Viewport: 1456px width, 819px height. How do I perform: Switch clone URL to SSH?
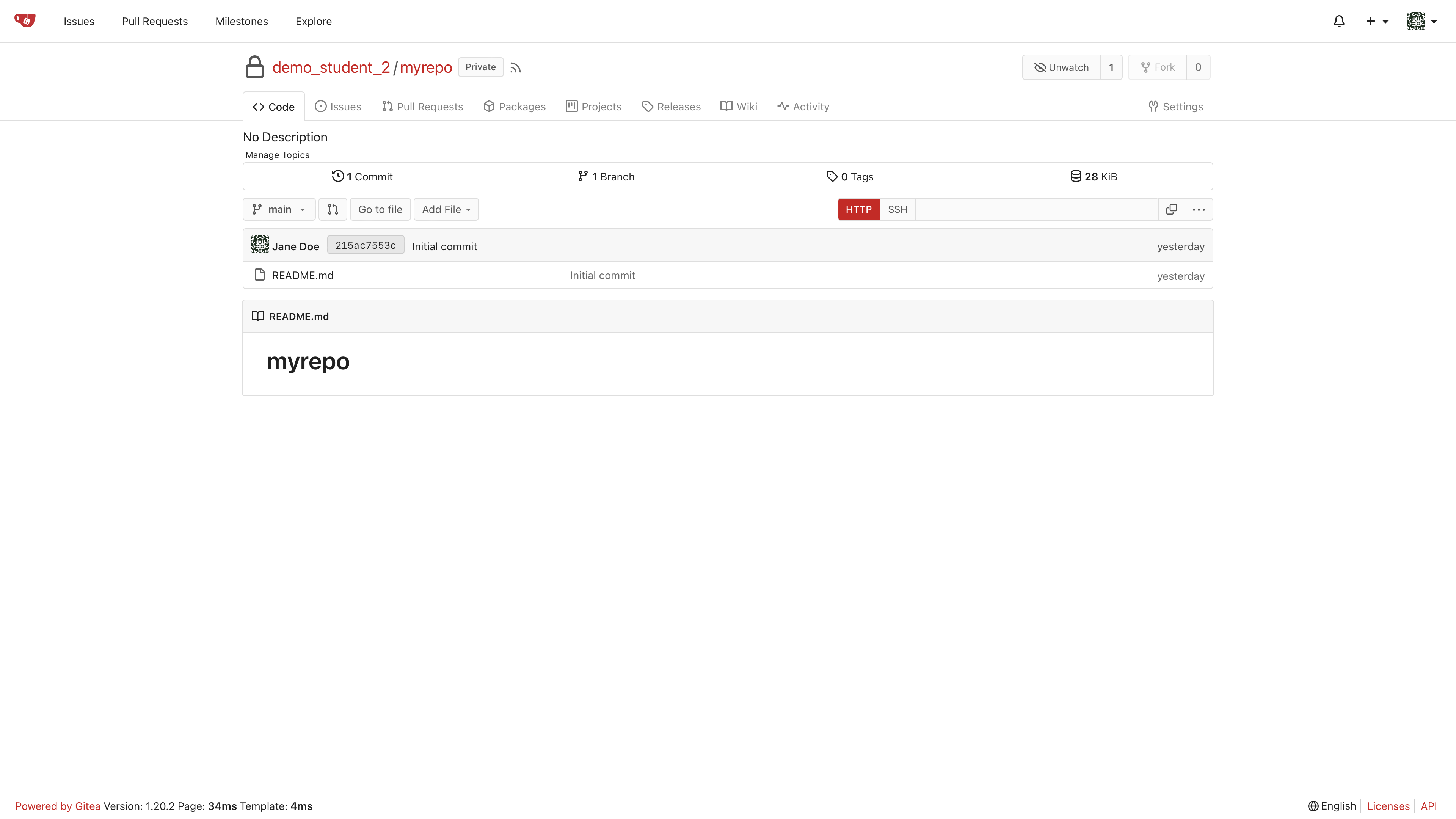(897, 209)
